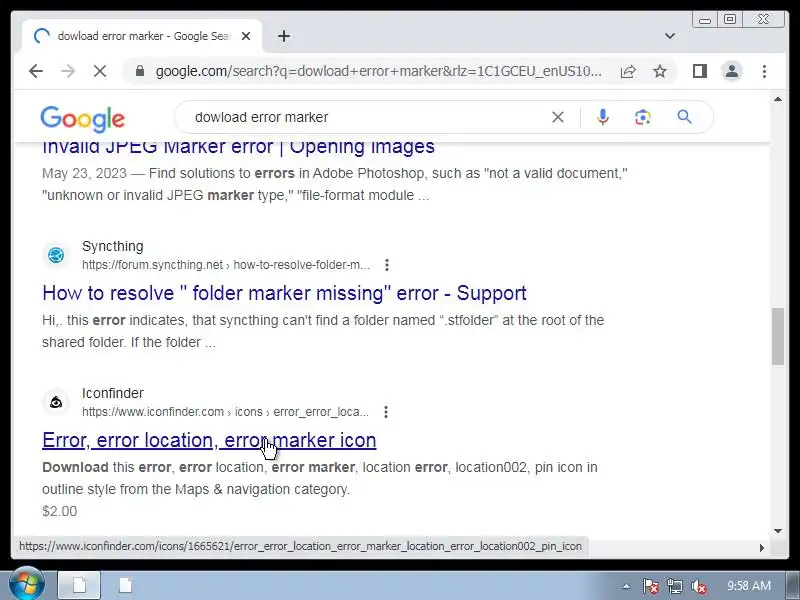Bookmark this page with the star
Image resolution: width=800 pixels, height=600 pixels.
tap(660, 71)
